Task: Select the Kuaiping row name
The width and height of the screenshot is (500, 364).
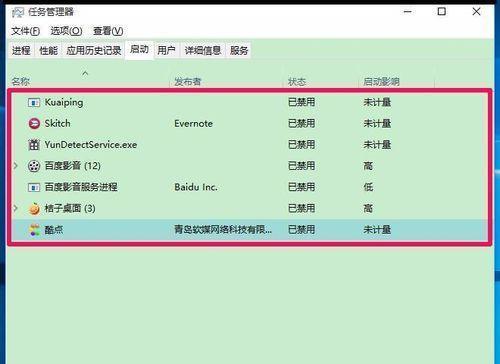Action: pos(64,103)
